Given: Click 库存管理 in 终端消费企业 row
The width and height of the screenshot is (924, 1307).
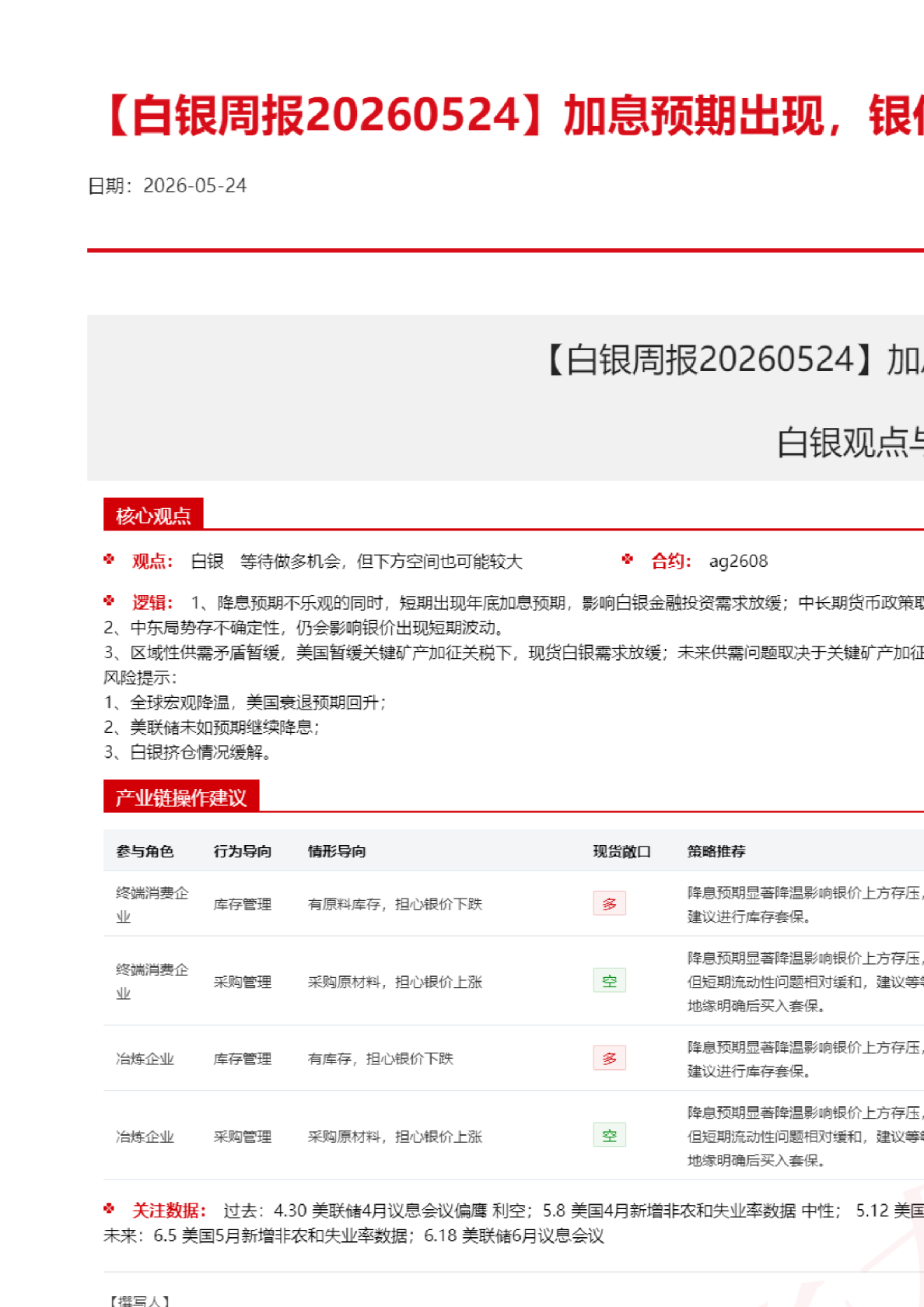Looking at the screenshot, I should 243,904.
